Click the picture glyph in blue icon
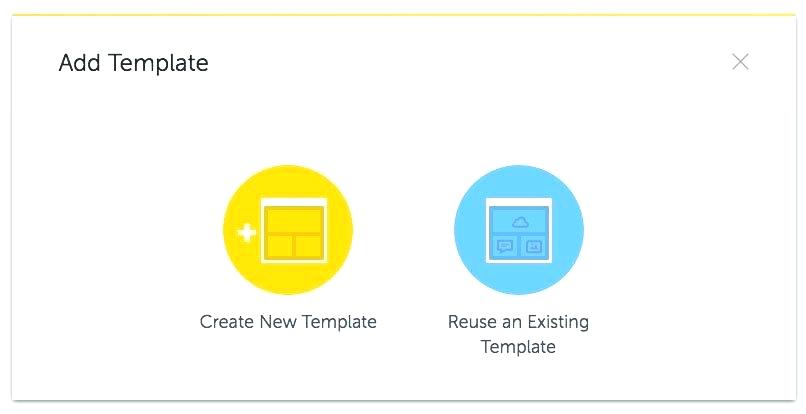This screenshot has width=806, height=414. click(534, 246)
